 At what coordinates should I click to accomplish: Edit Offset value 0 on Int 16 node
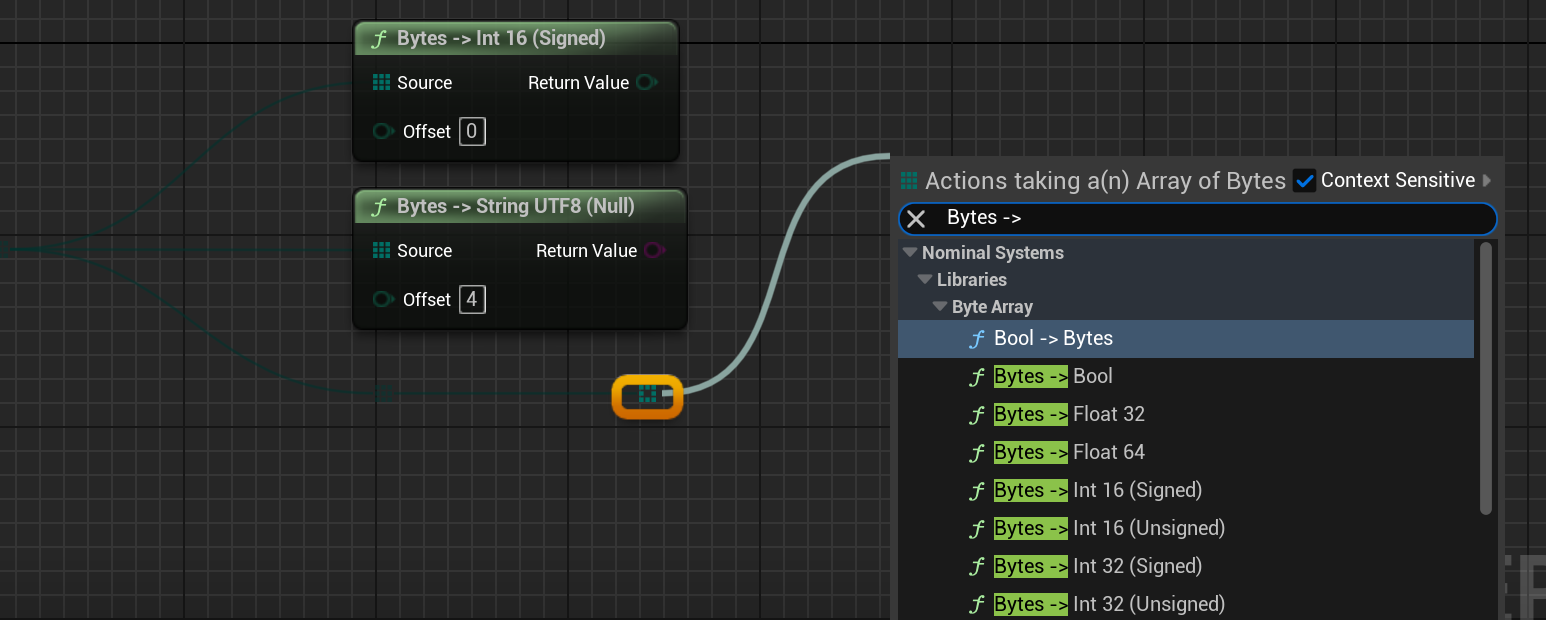[x=472, y=131]
